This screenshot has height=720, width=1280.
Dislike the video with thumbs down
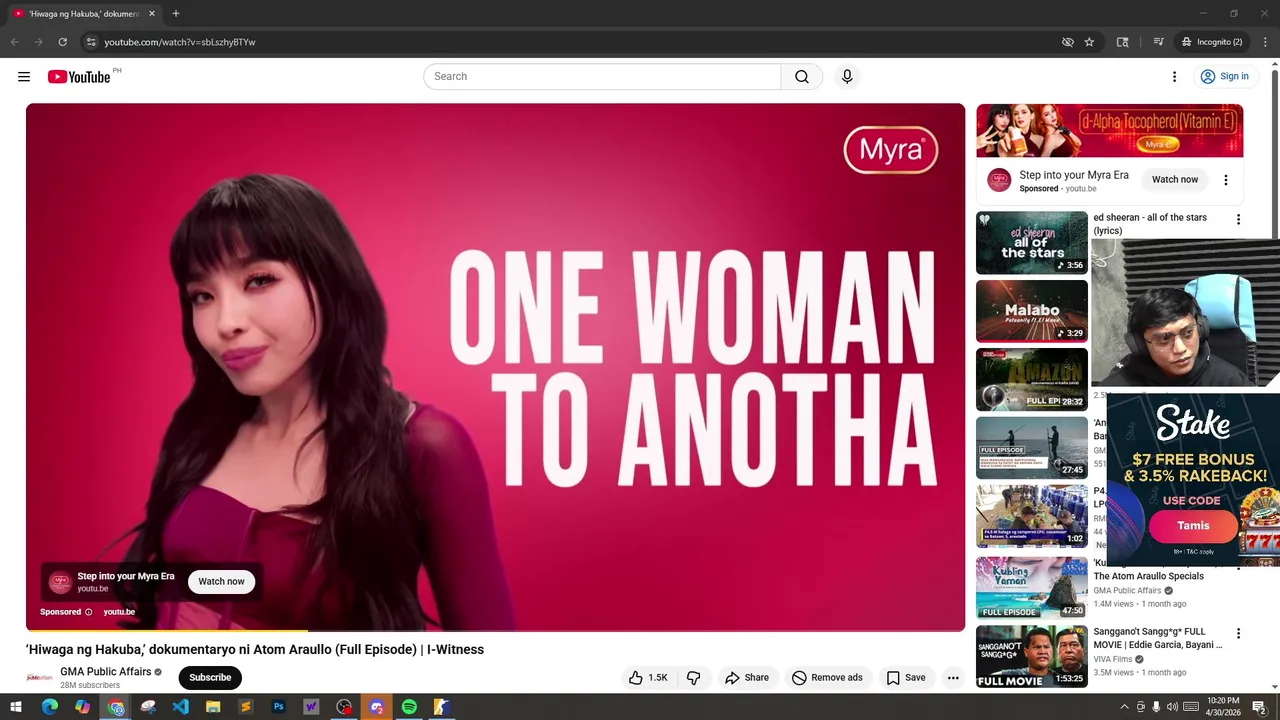[x=694, y=678]
